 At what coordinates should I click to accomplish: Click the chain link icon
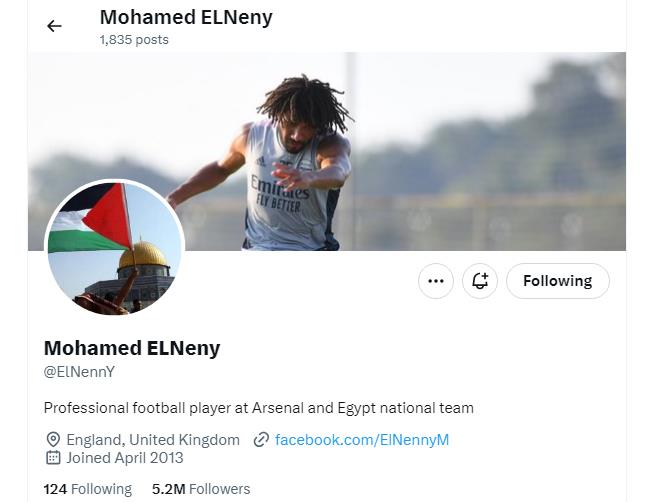pyautogui.click(x=261, y=439)
